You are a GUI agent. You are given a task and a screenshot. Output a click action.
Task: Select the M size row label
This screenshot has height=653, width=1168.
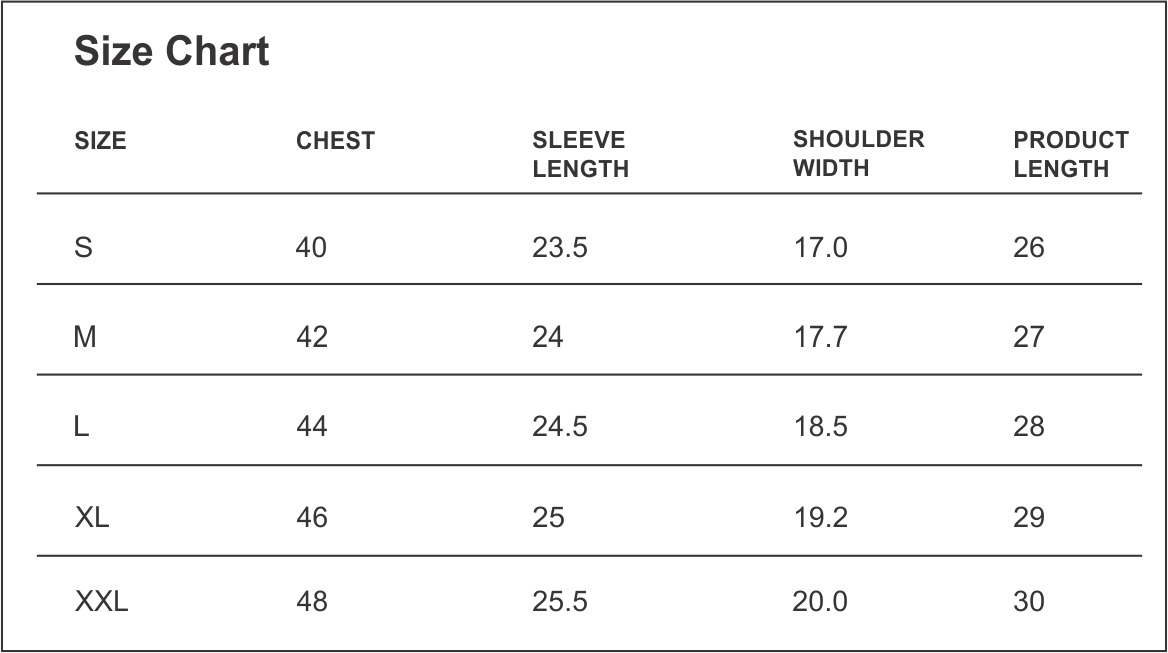[85, 337]
